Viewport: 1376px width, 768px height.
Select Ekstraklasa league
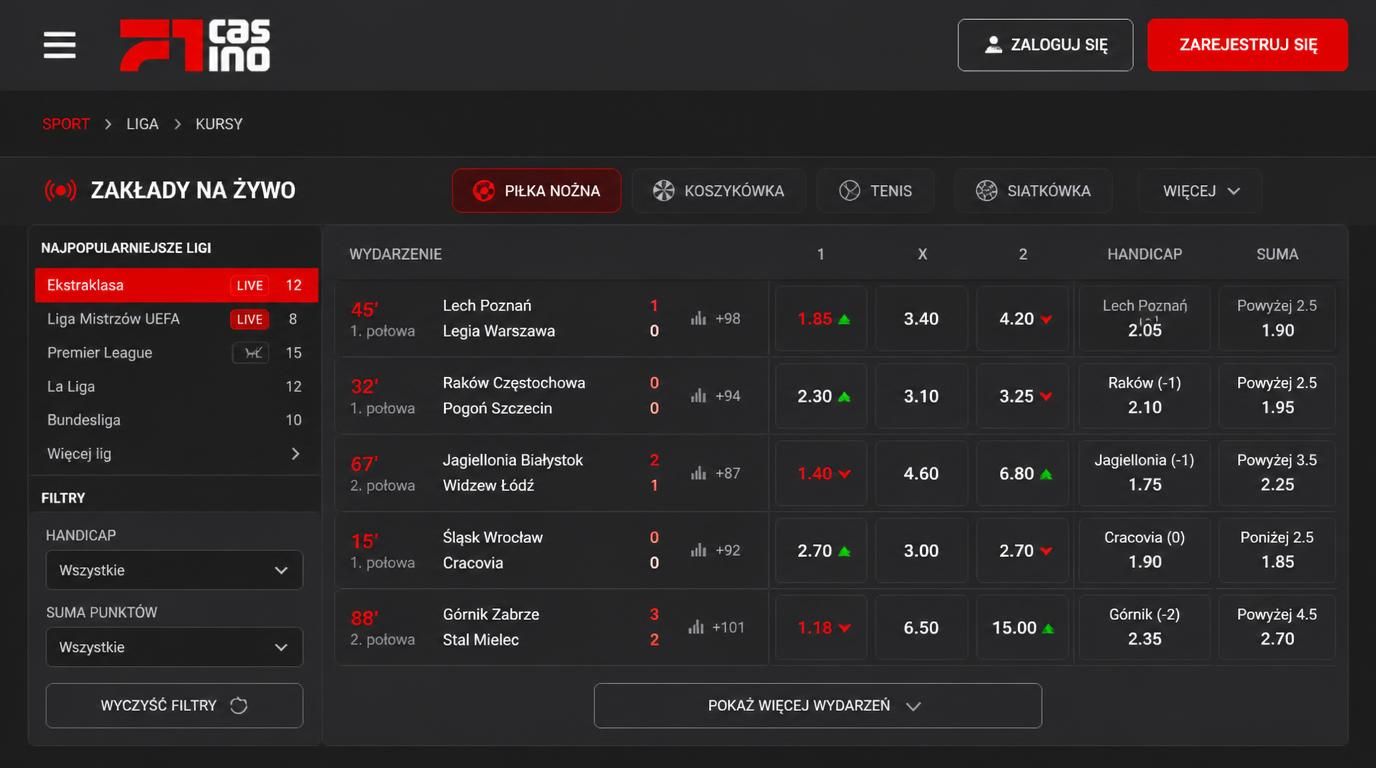click(176, 285)
